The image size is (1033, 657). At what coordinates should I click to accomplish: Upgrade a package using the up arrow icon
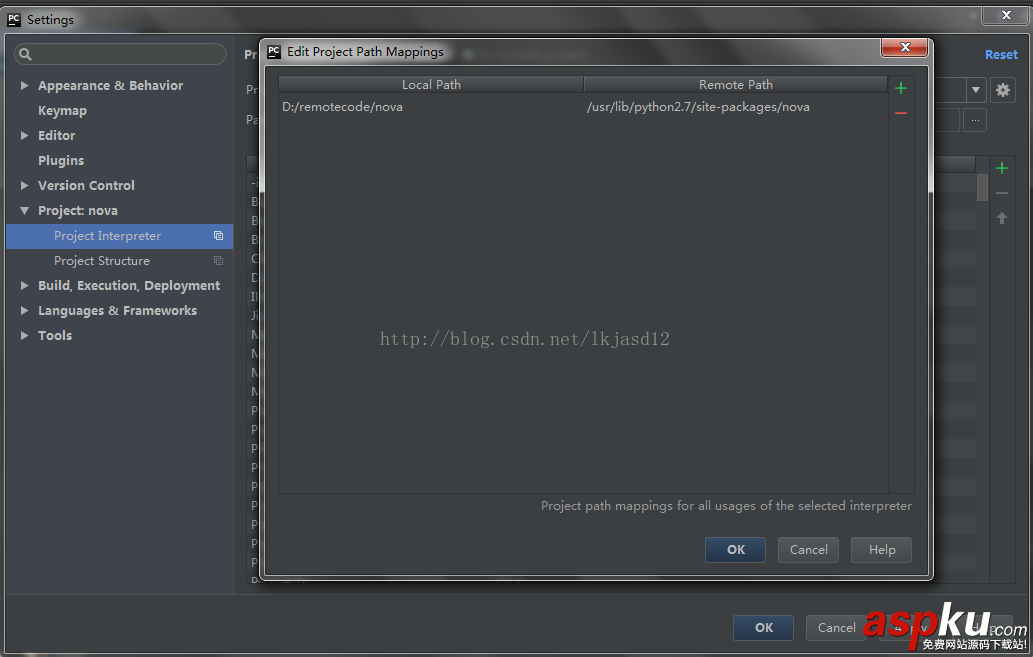tap(1001, 217)
